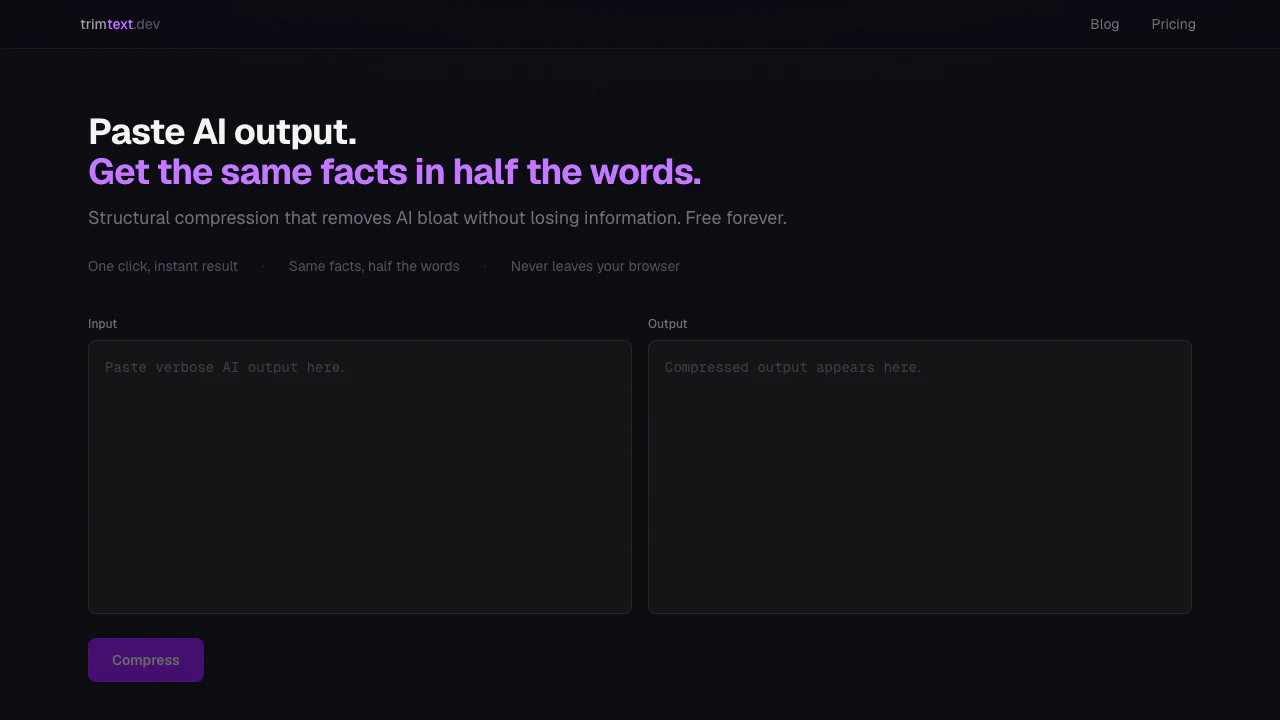Go to the Pricing page
This screenshot has width=1280, height=720.
[1173, 24]
